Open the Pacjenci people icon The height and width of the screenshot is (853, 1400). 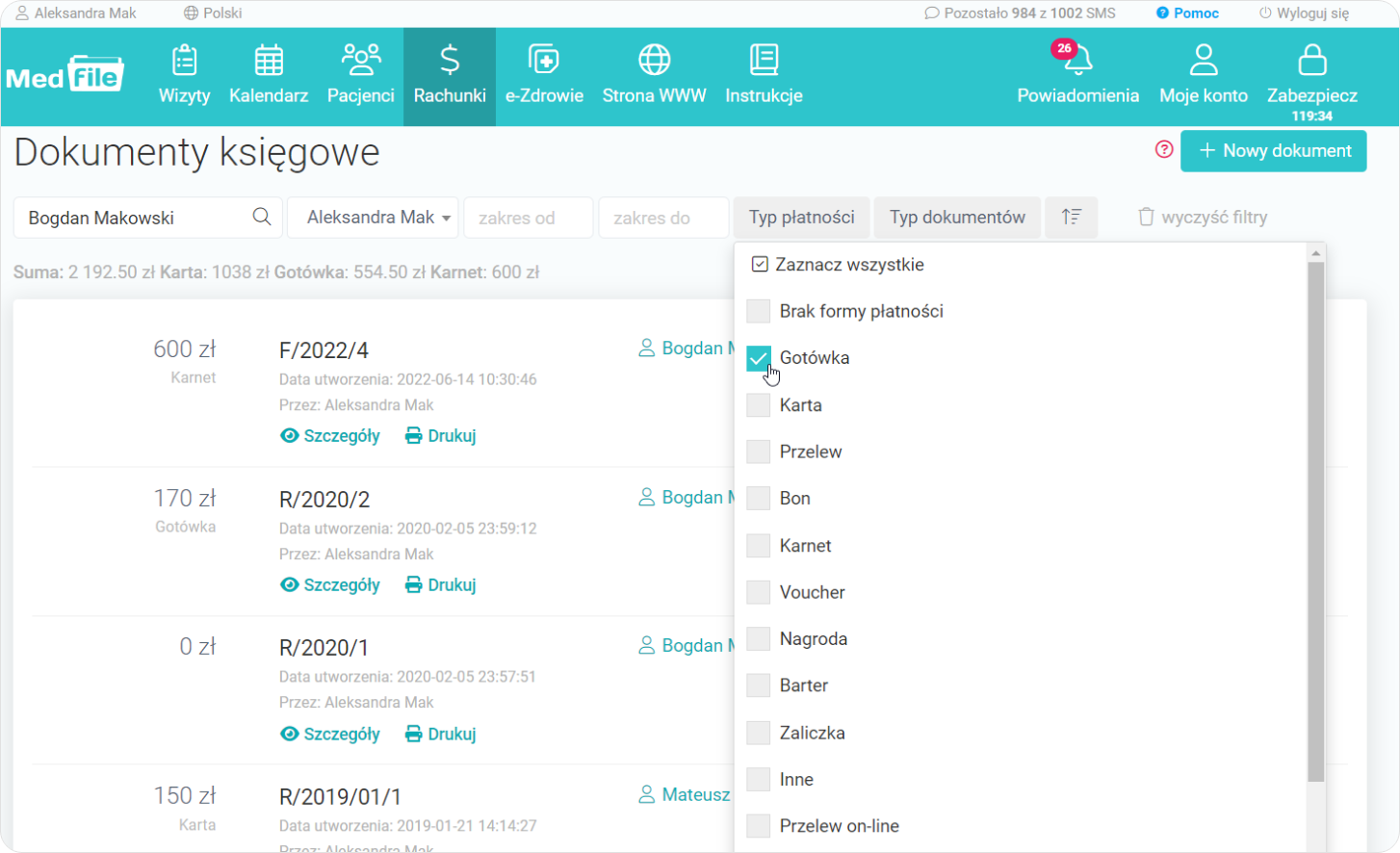pos(361,60)
